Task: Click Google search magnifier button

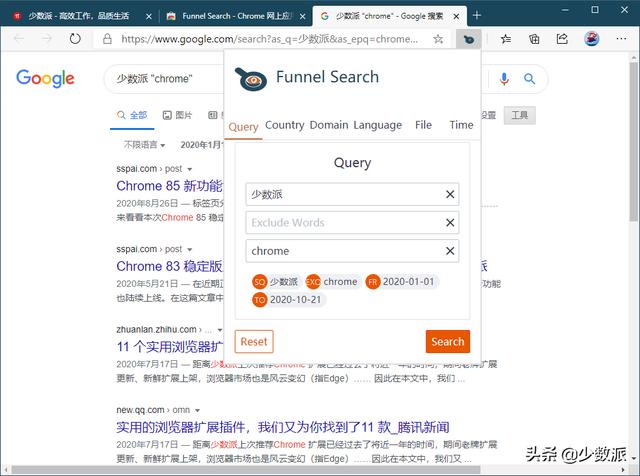Action: 529,79
